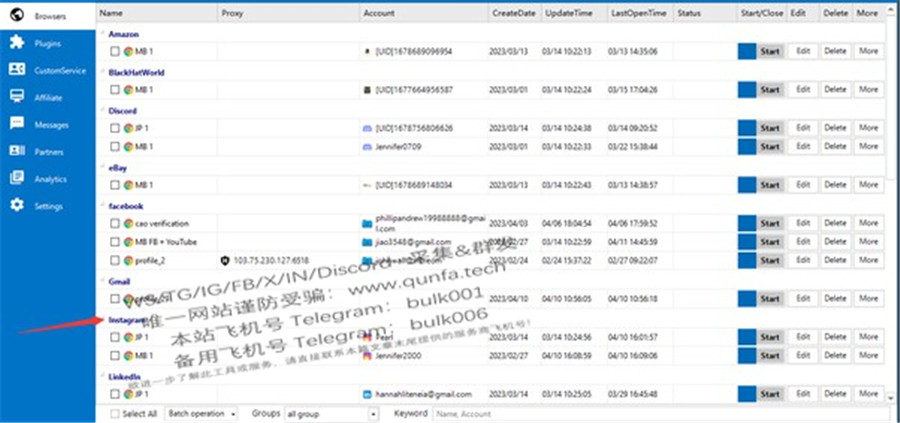Open the Batch operation dropdown
Screen dimensions: 900x423
pos(201,413)
